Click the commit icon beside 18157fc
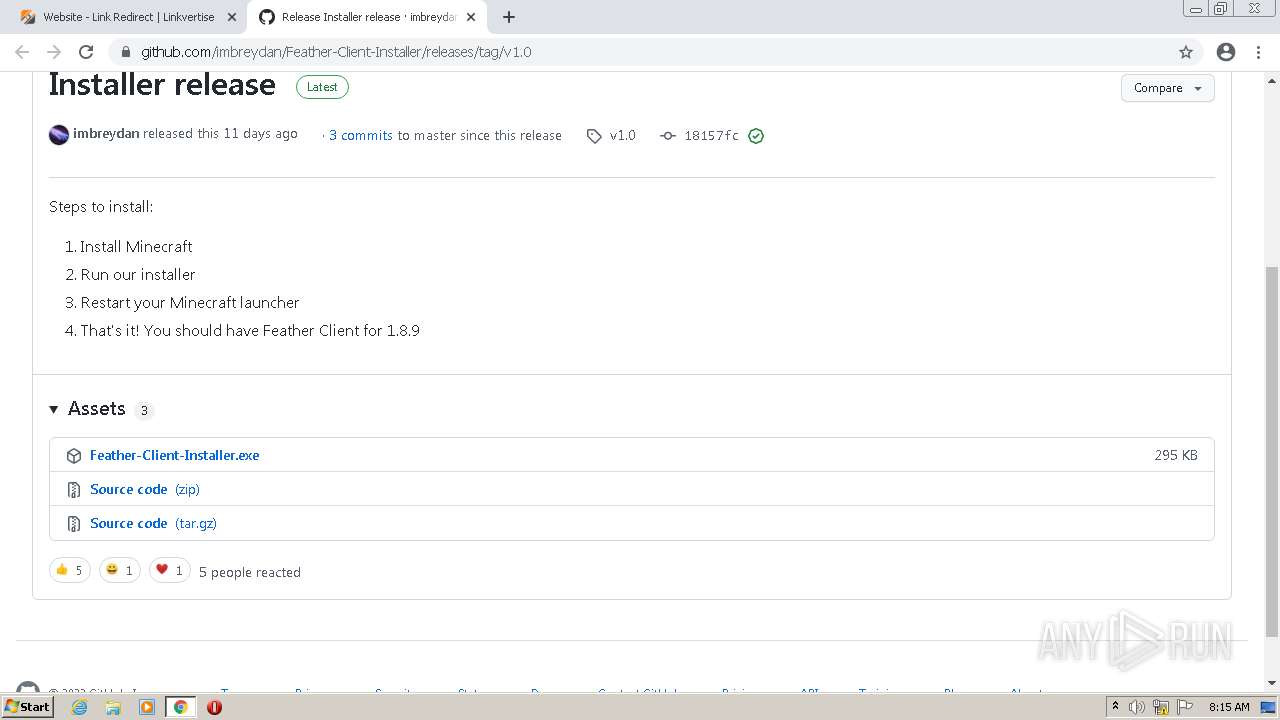Viewport: 1280px width, 720px height. click(x=668, y=136)
